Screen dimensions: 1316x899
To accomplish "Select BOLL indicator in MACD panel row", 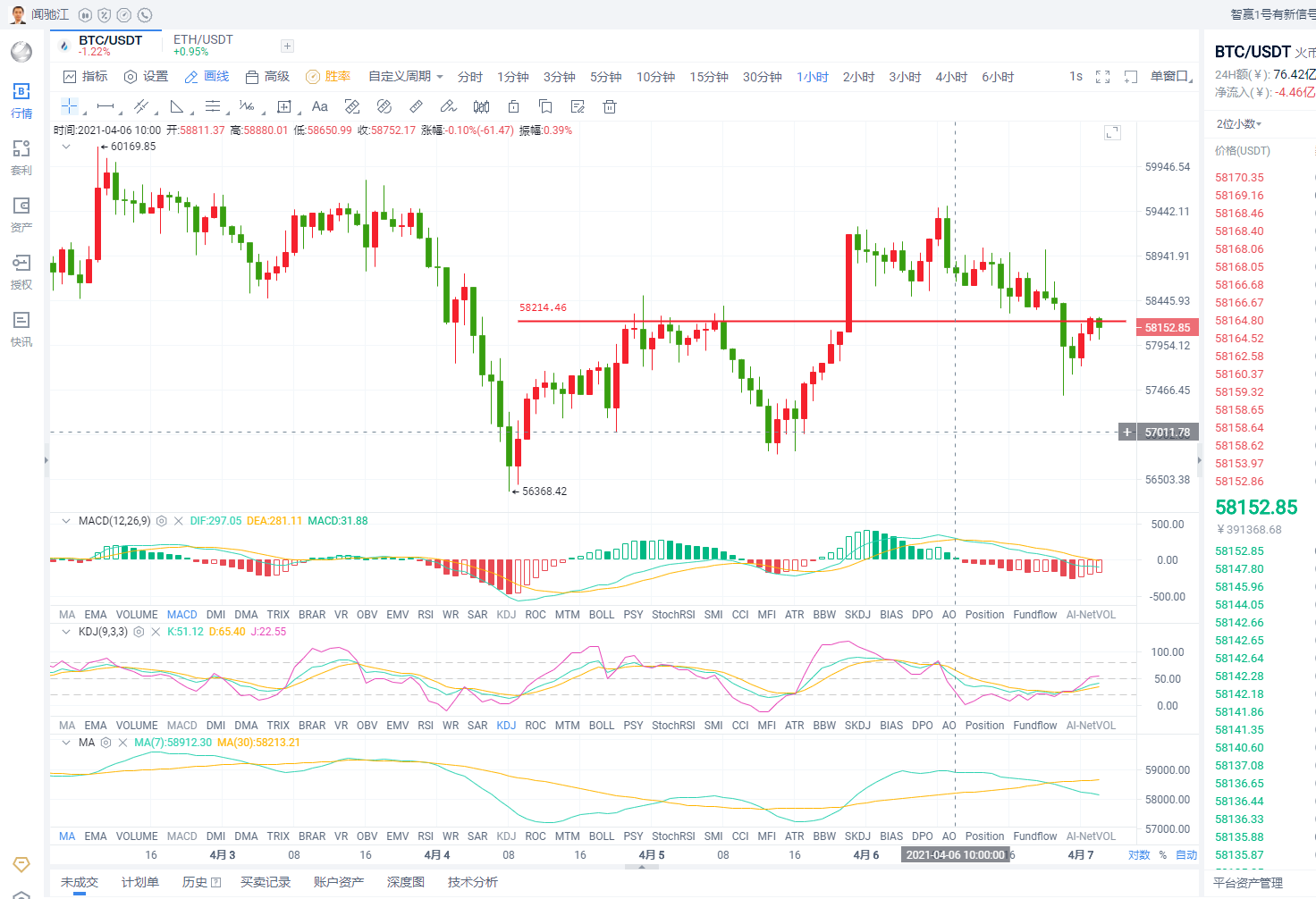I will pyautogui.click(x=602, y=615).
